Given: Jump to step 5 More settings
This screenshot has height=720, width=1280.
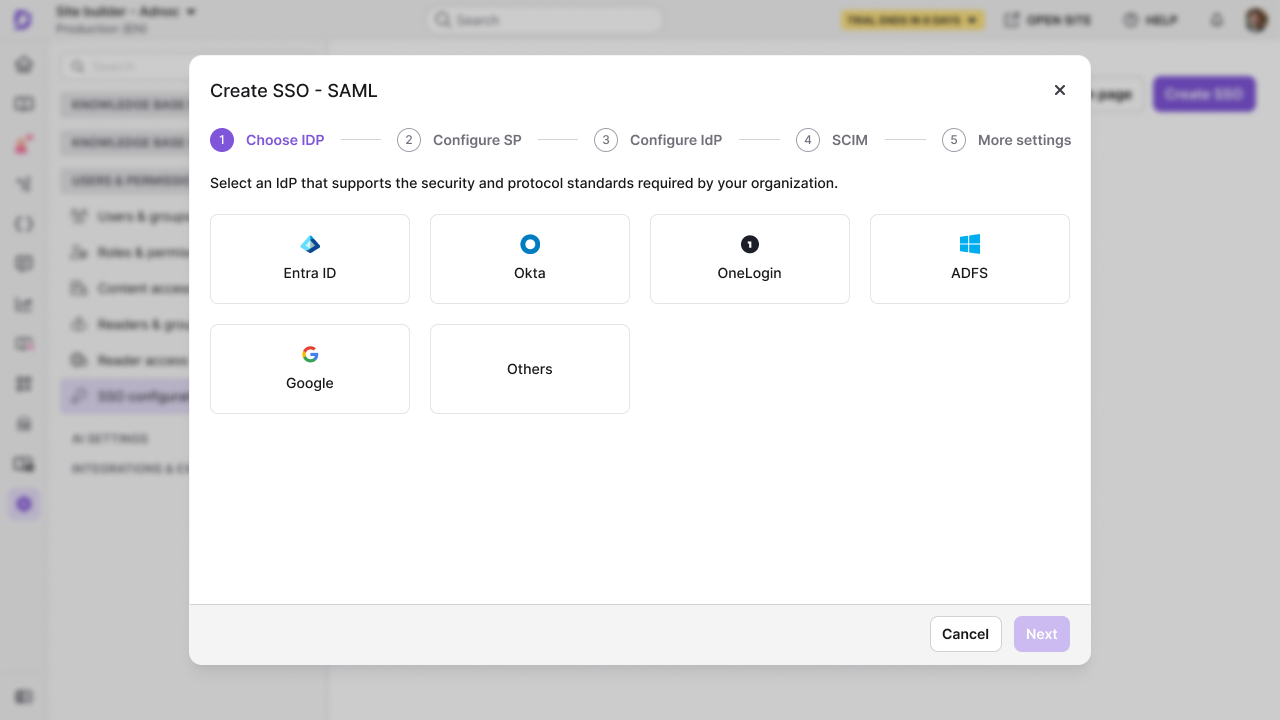Looking at the screenshot, I should [1006, 140].
